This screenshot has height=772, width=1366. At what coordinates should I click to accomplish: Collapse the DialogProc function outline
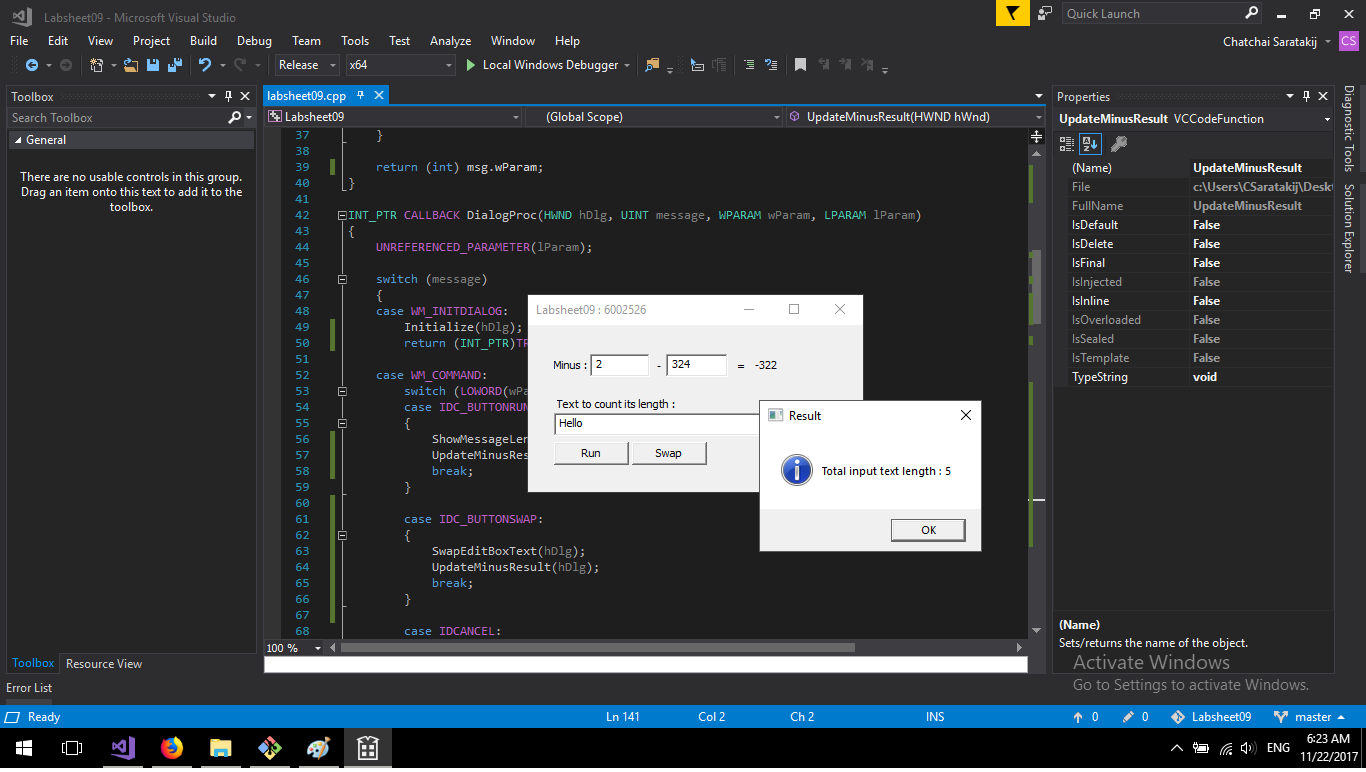341,215
